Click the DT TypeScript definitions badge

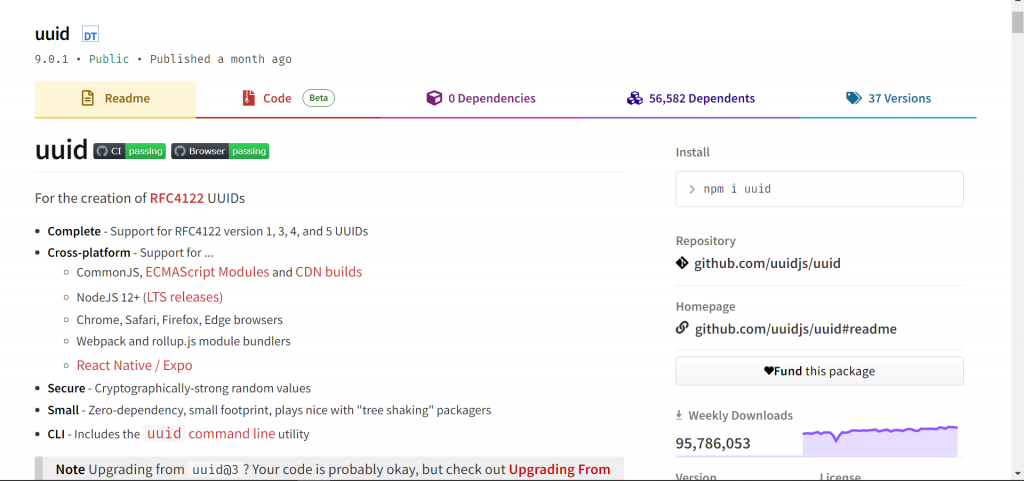[x=90, y=35]
